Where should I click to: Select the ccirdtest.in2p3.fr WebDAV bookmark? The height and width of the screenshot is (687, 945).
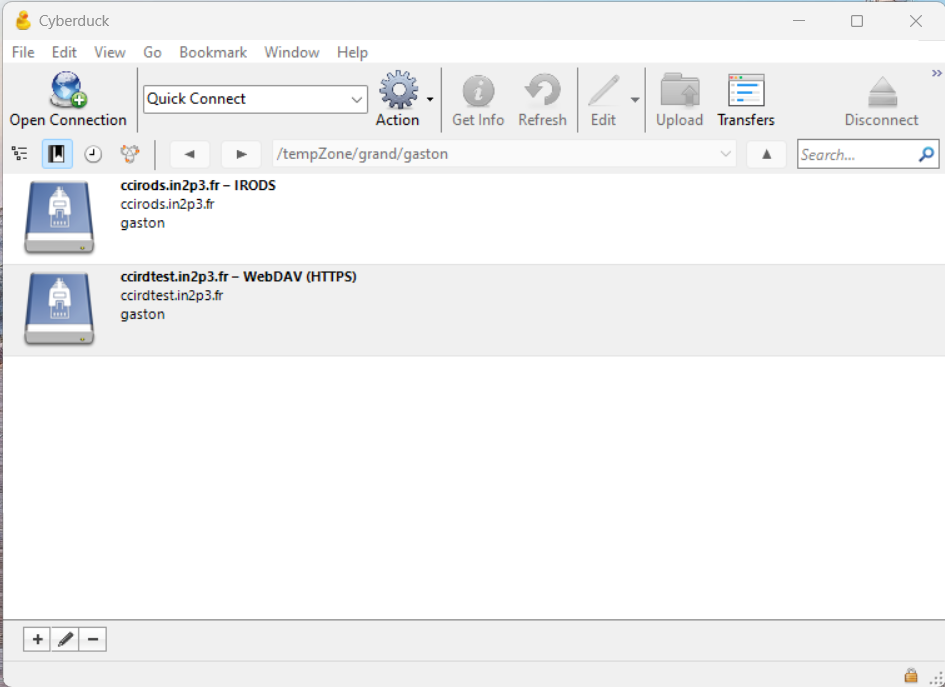tap(472, 310)
